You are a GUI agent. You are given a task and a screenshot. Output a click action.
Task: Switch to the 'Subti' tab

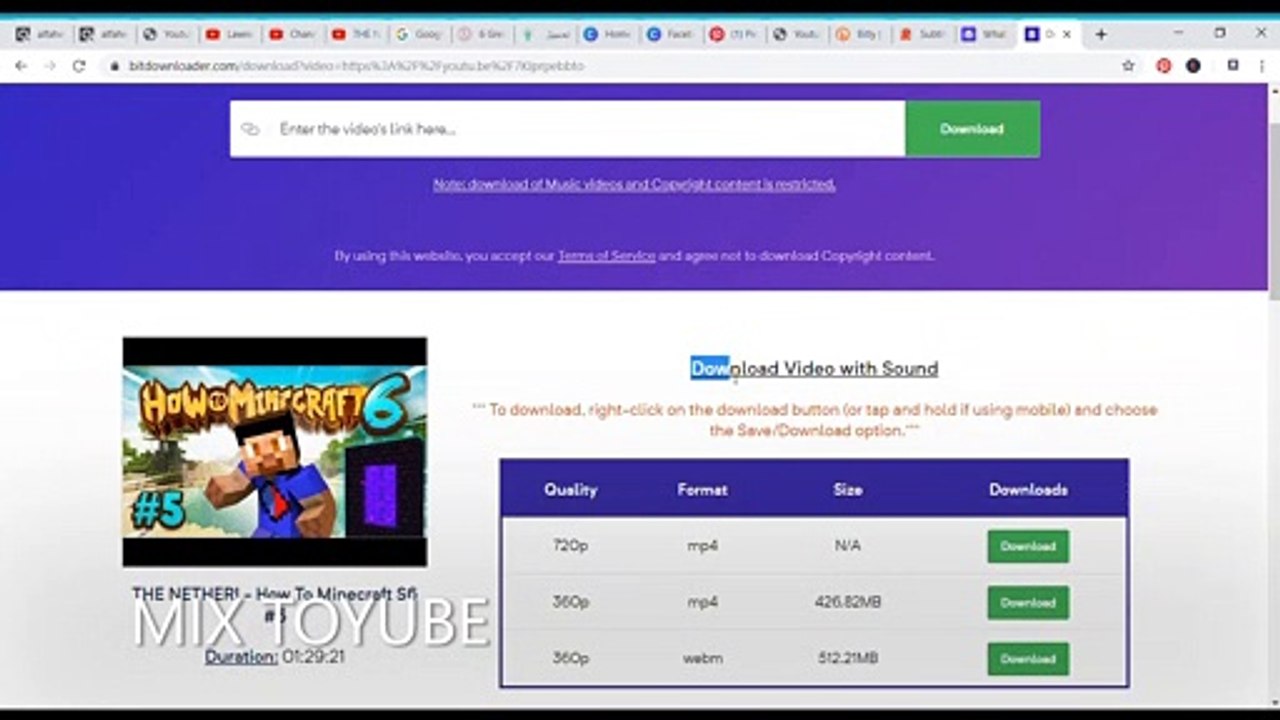point(923,34)
